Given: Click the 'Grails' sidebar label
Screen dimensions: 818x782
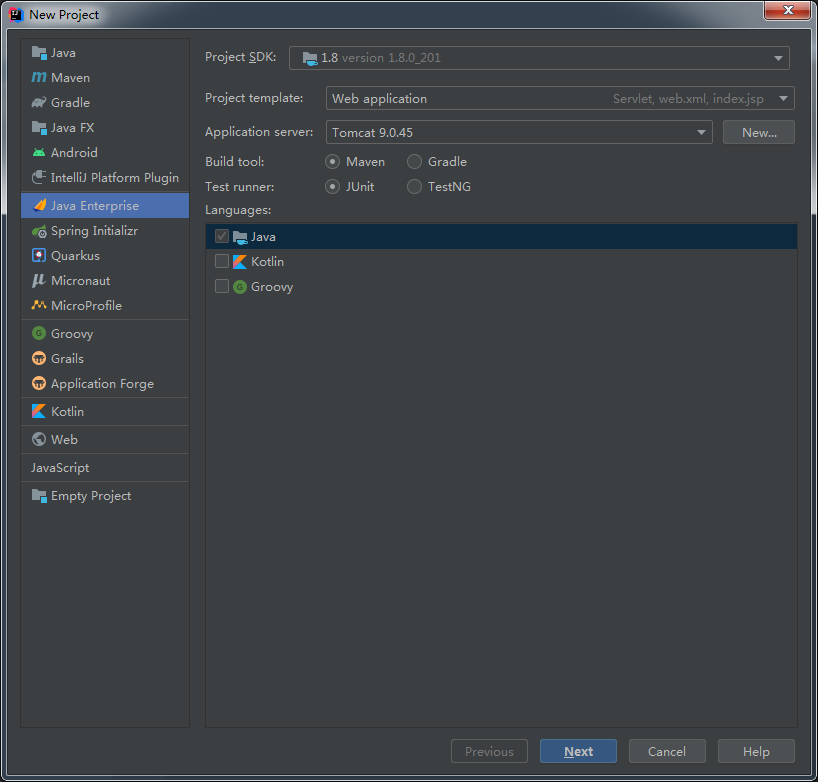Looking at the screenshot, I should tap(67, 358).
